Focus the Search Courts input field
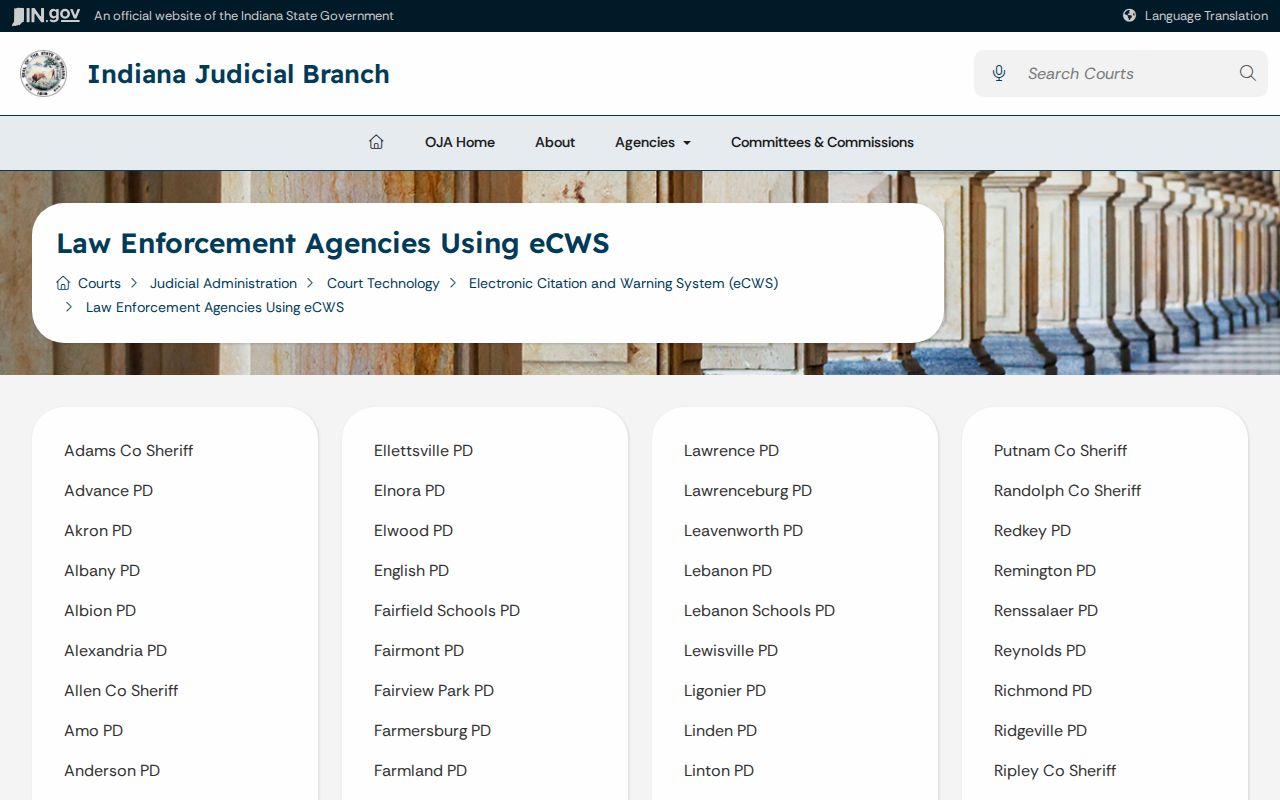The image size is (1280, 800). click(1122, 73)
